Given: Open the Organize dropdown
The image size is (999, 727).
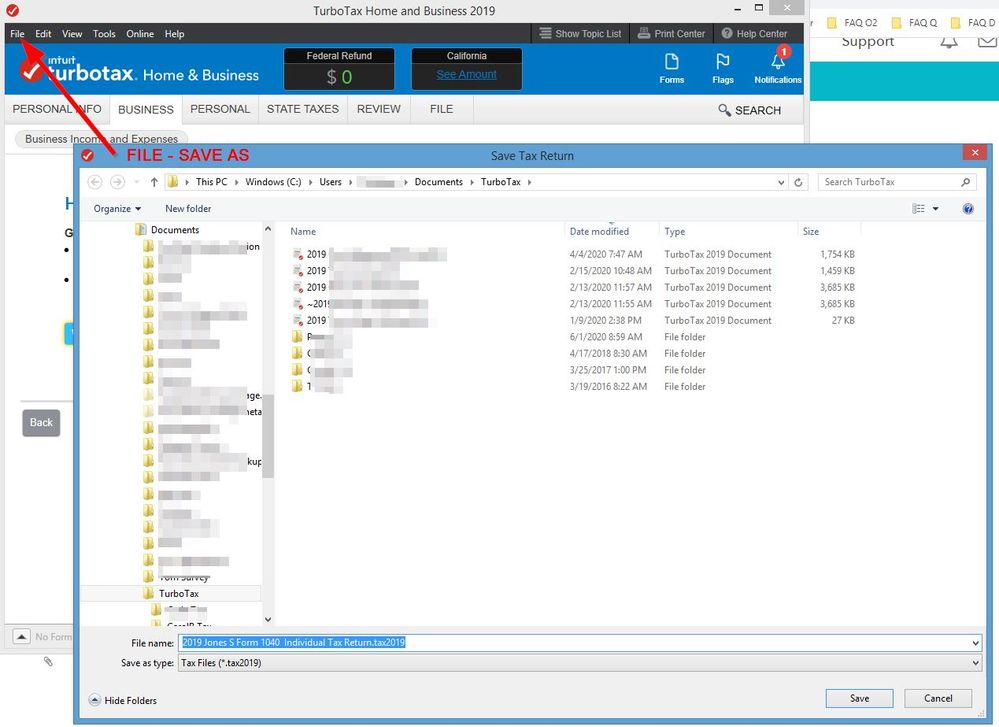Looking at the screenshot, I should pyautogui.click(x=117, y=209).
